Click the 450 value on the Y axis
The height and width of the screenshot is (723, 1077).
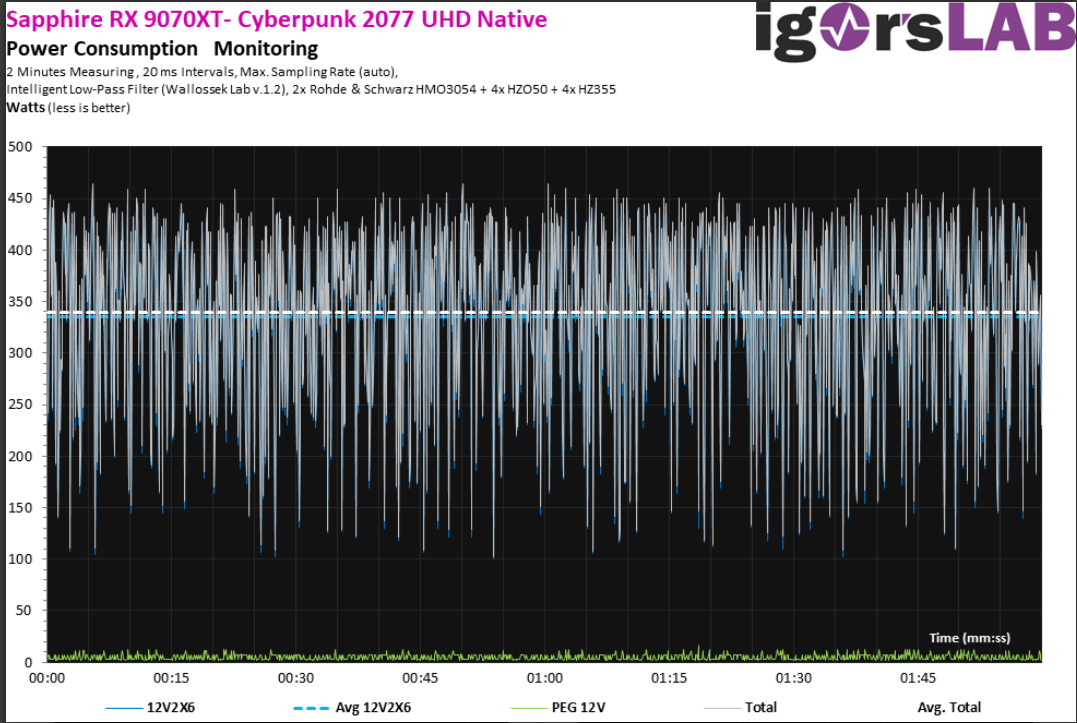[x=20, y=198]
